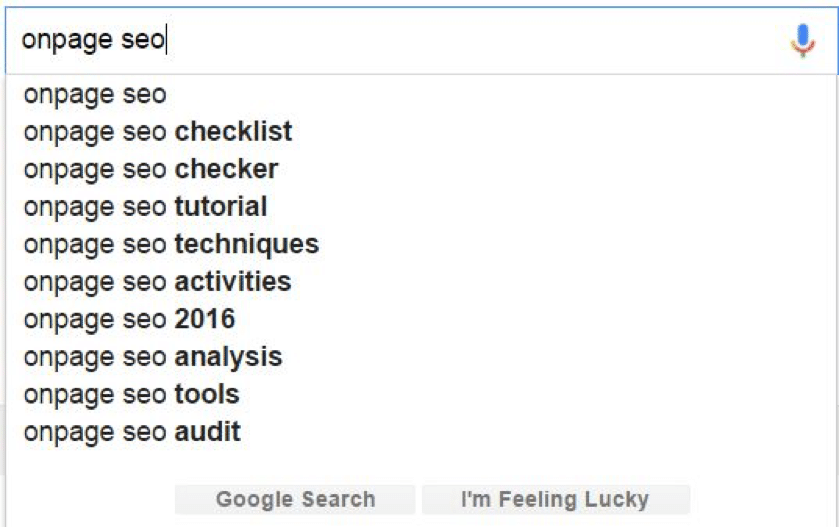Click the bold word 'tools' in suggestions
Screen dimensions: 839x527
click(207, 394)
